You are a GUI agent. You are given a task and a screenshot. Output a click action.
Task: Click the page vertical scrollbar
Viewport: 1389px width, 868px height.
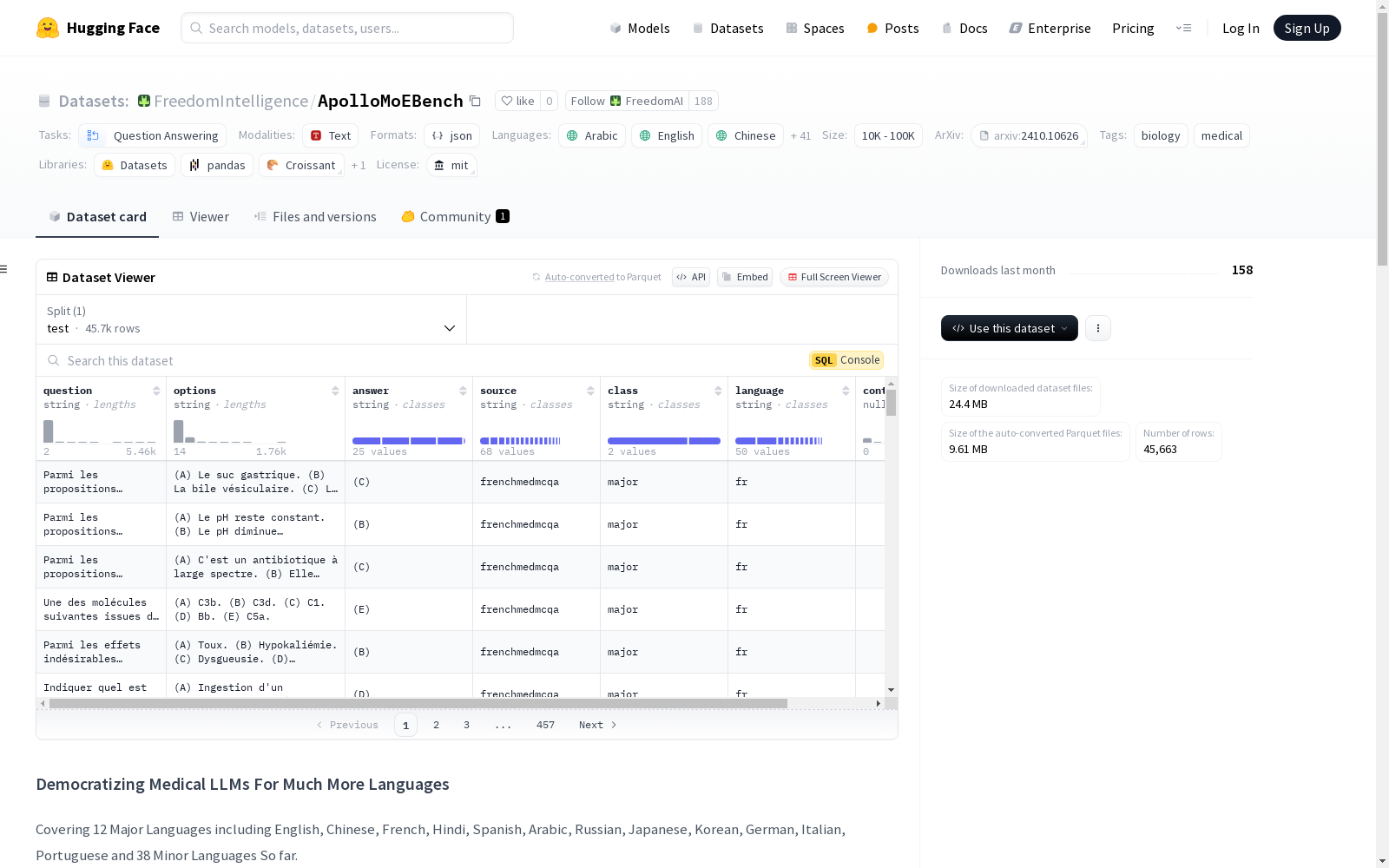pyautogui.click(x=1382, y=139)
